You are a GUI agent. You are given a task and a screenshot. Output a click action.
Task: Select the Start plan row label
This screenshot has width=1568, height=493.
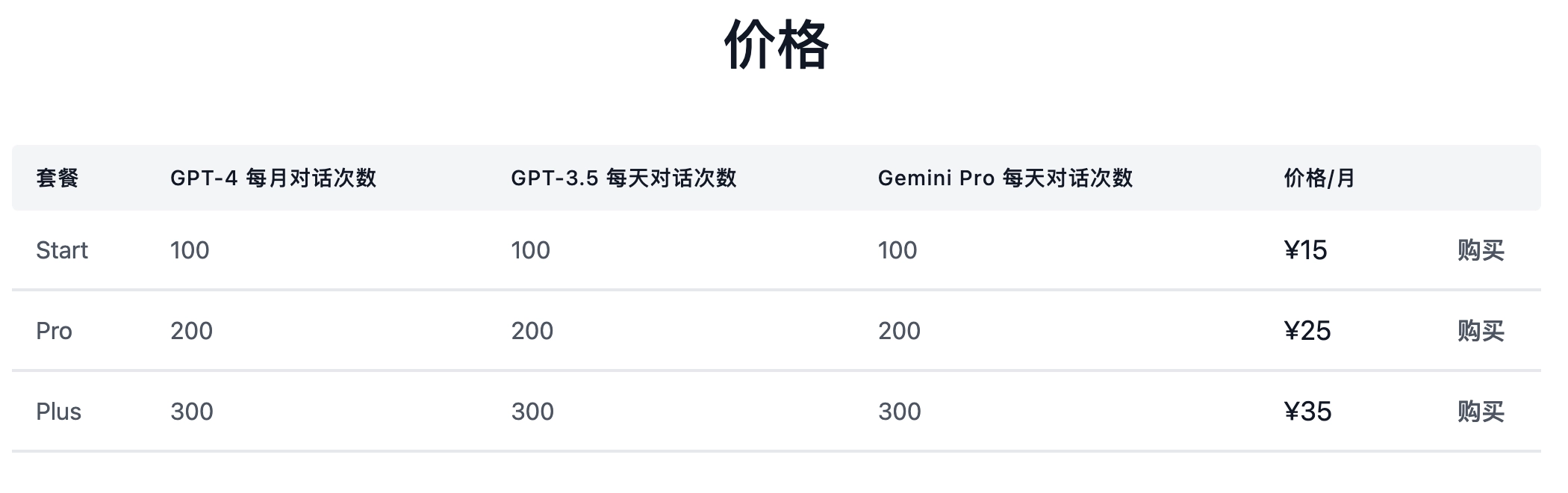(61, 249)
